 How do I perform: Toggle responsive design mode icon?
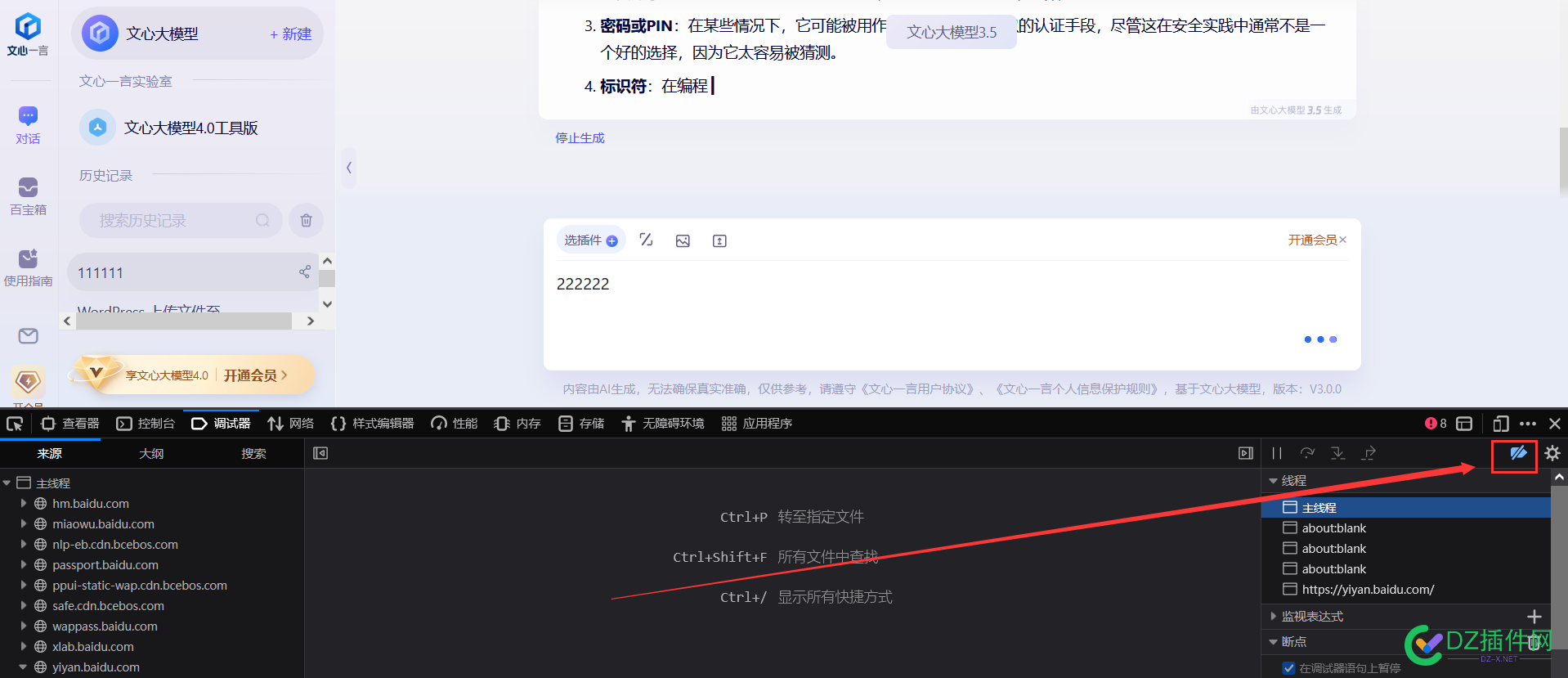(1501, 424)
